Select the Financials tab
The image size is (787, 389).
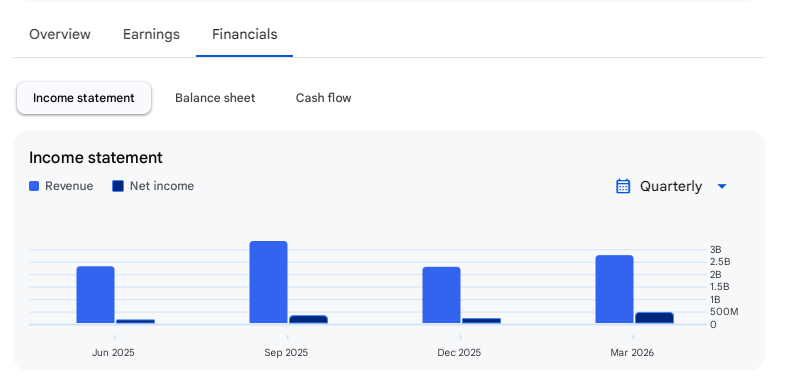point(244,34)
